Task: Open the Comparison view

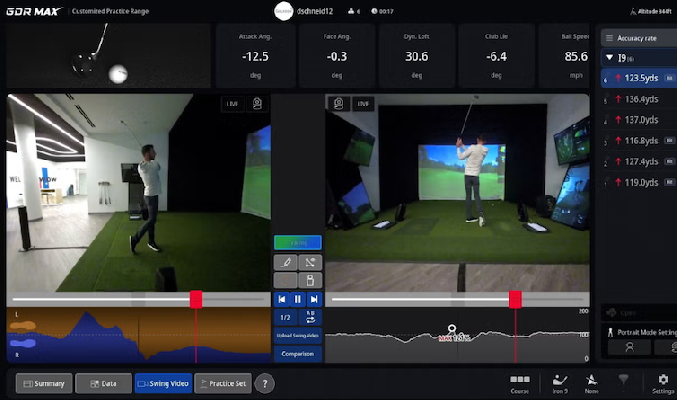Action: coord(297,353)
